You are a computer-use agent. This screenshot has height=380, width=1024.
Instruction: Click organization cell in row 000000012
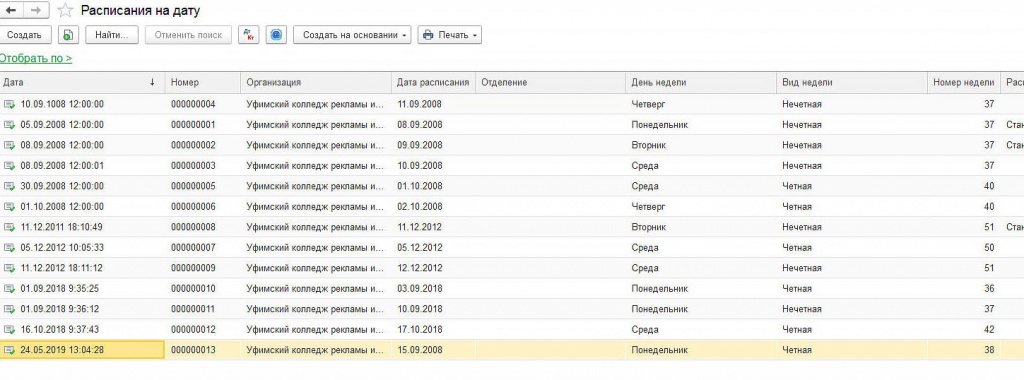(x=316, y=330)
